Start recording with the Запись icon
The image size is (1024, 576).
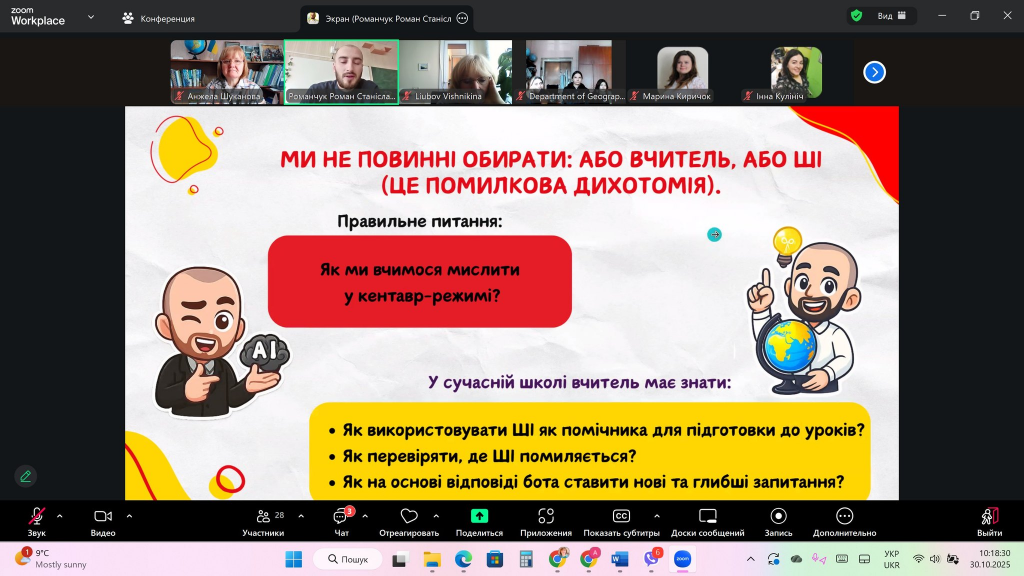778,517
